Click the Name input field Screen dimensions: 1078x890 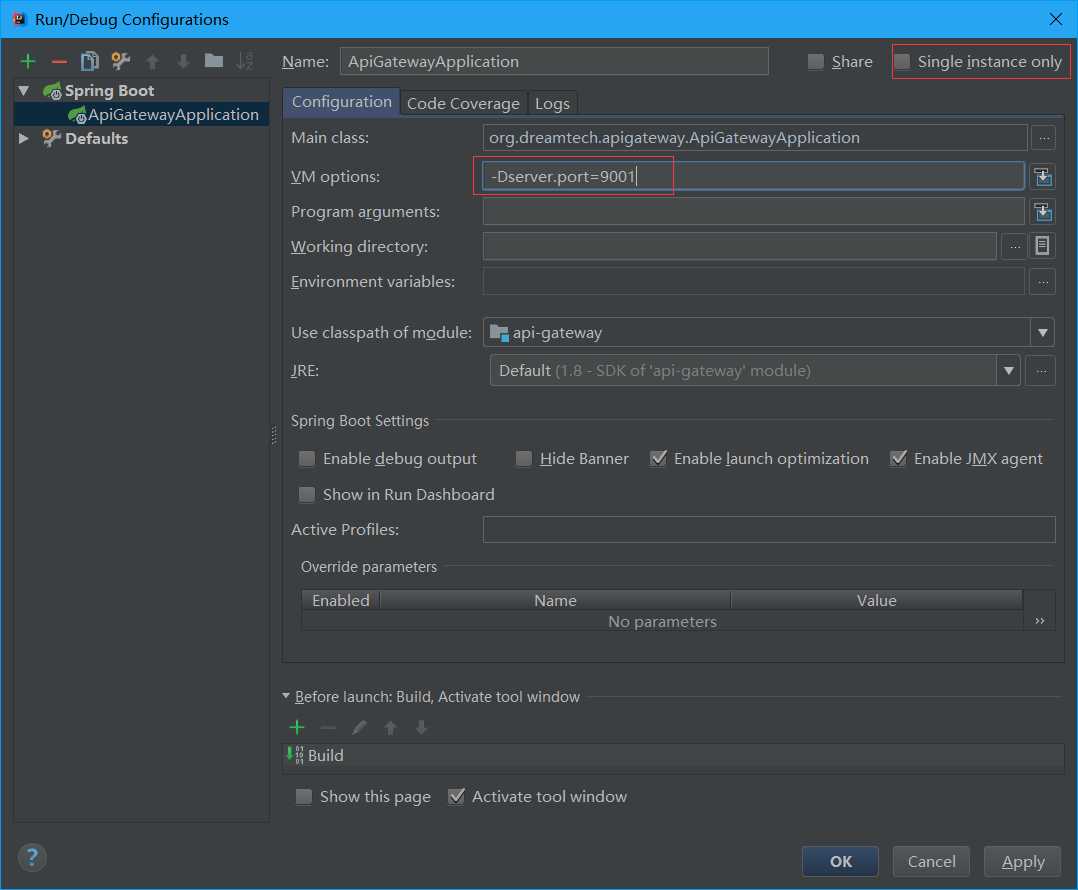(x=554, y=61)
